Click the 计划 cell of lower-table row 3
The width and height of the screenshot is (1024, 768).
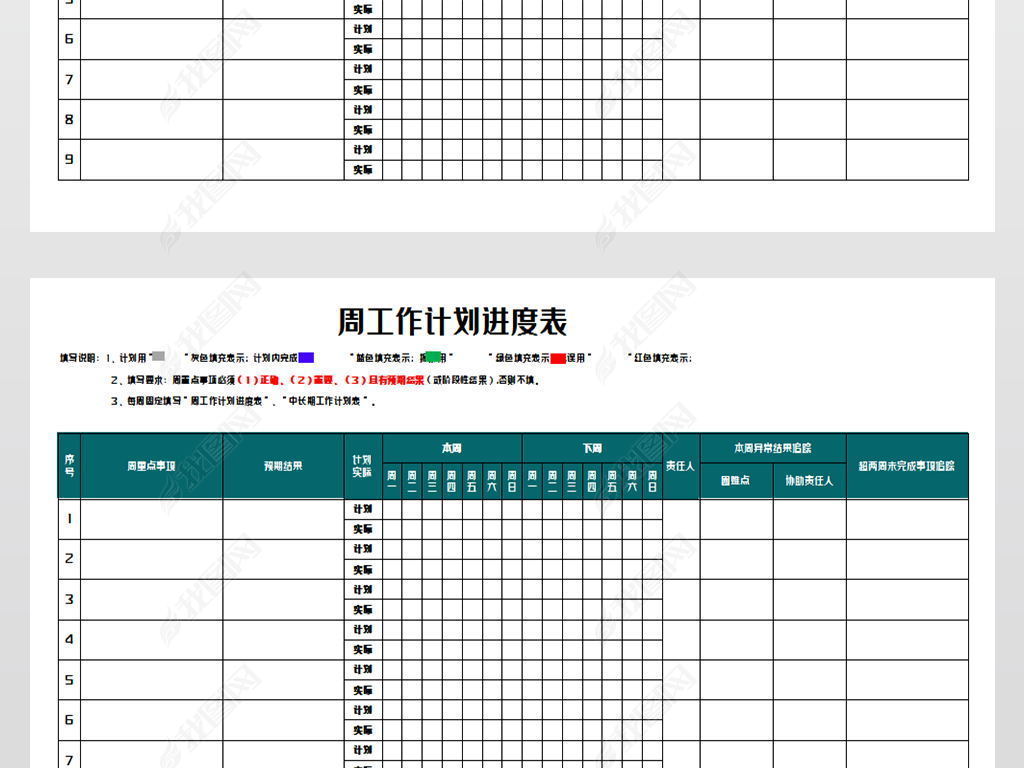pyautogui.click(x=363, y=590)
